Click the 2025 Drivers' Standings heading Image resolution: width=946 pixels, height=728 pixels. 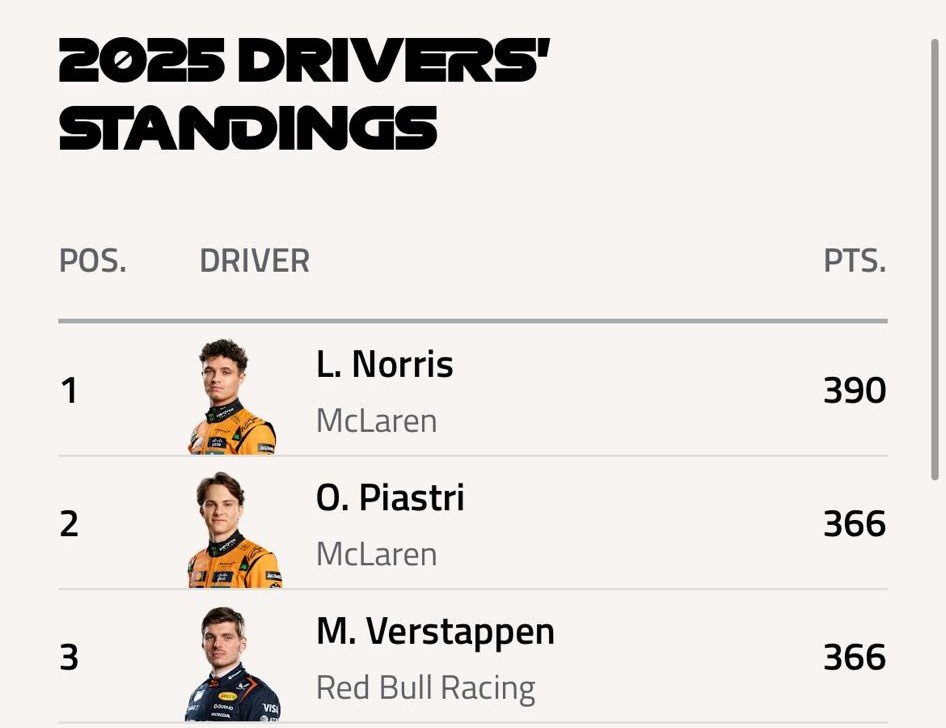pyautogui.click(x=305, y=95)
